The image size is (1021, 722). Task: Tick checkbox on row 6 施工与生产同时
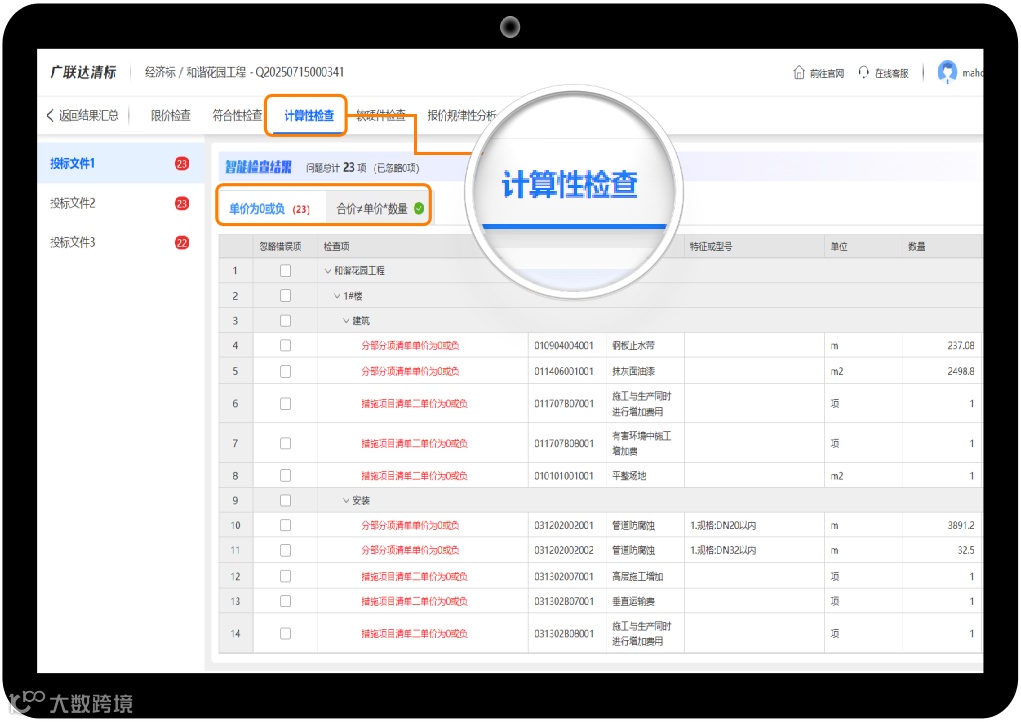(285, 404)
